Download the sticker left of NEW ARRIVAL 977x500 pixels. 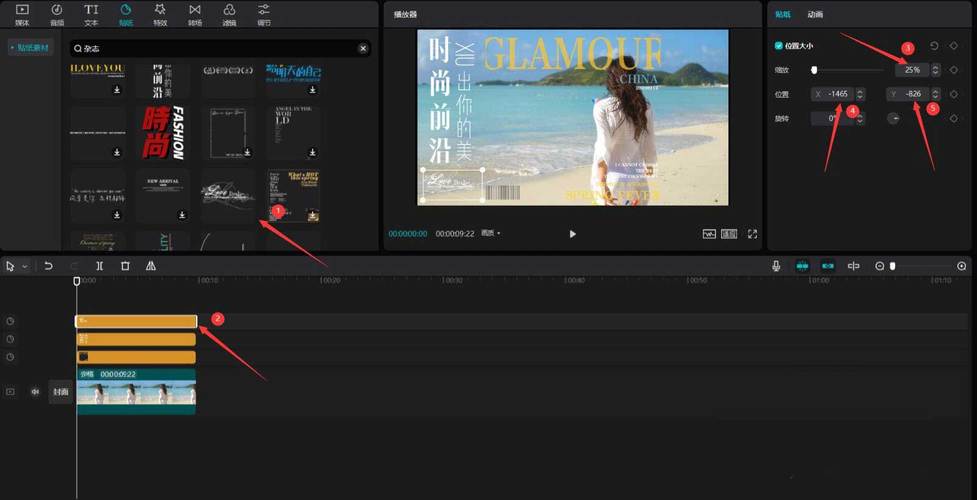pyautogui.click(x=117, y=214)
